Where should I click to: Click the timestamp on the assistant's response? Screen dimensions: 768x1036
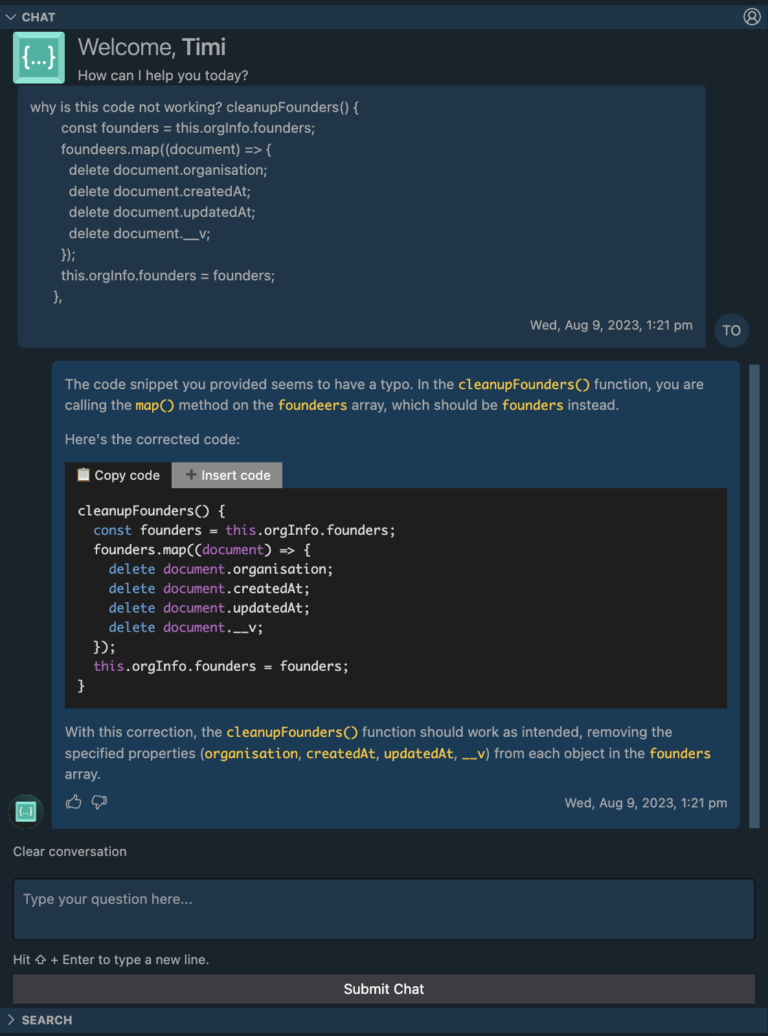click(x=645, y=803)
